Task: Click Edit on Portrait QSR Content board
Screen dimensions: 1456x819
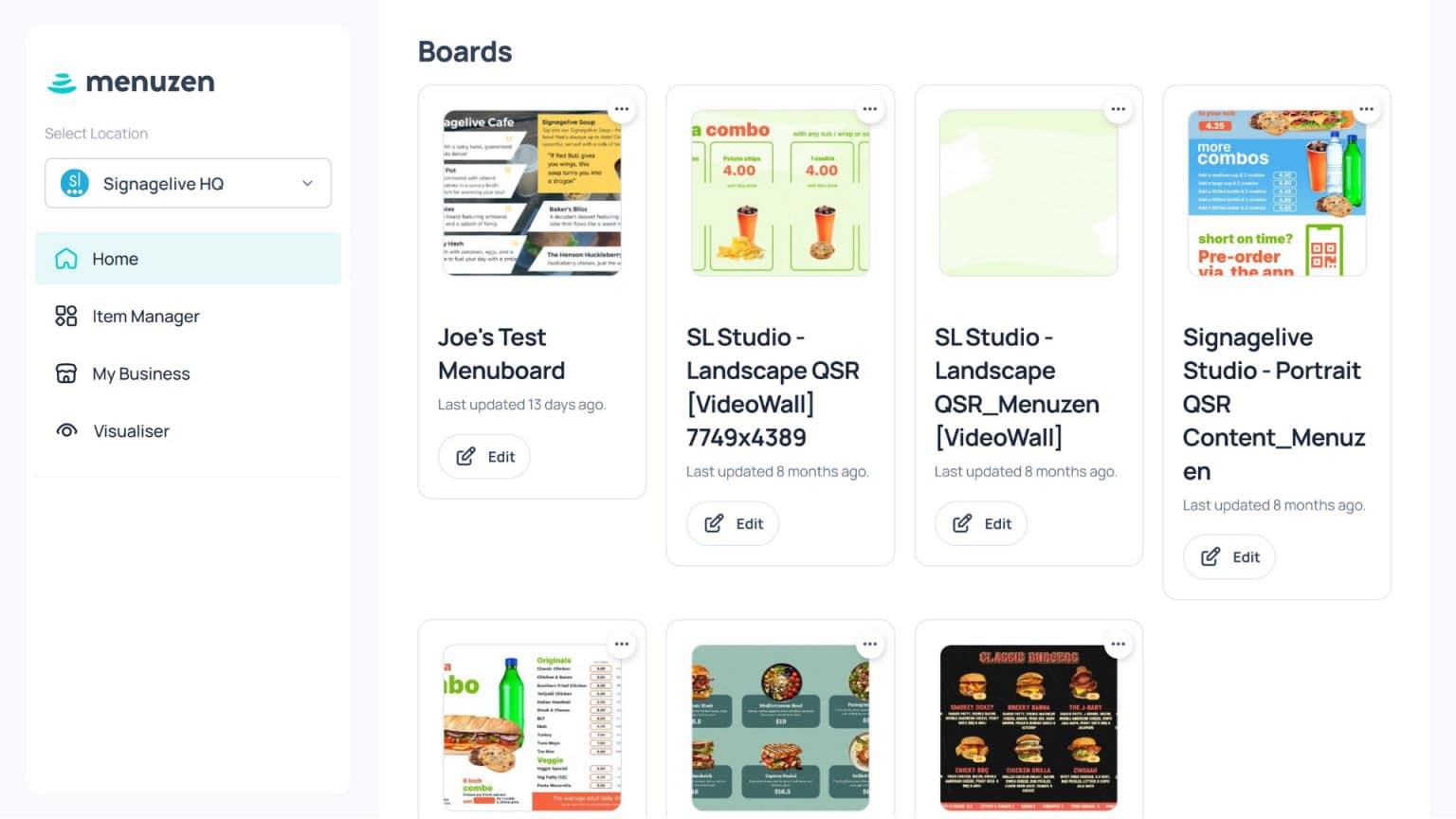Action: click(1229, 556)
